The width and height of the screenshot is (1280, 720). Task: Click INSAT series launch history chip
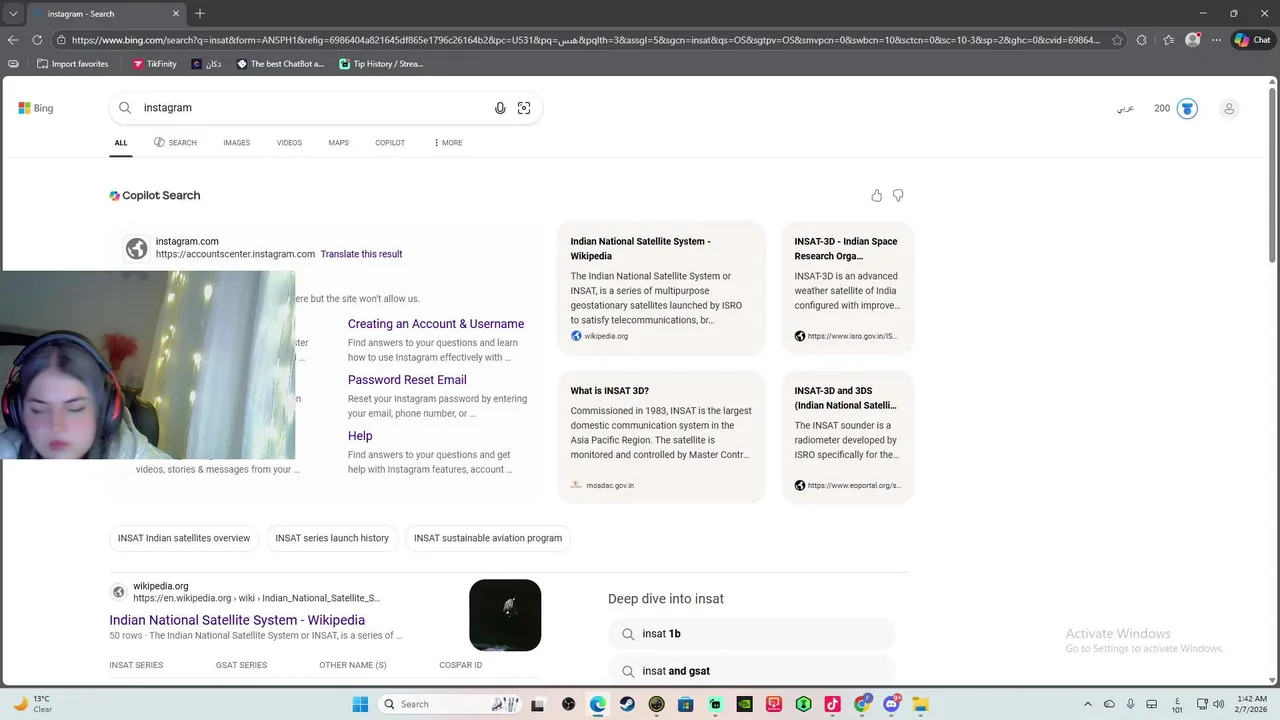pos(332,538)
